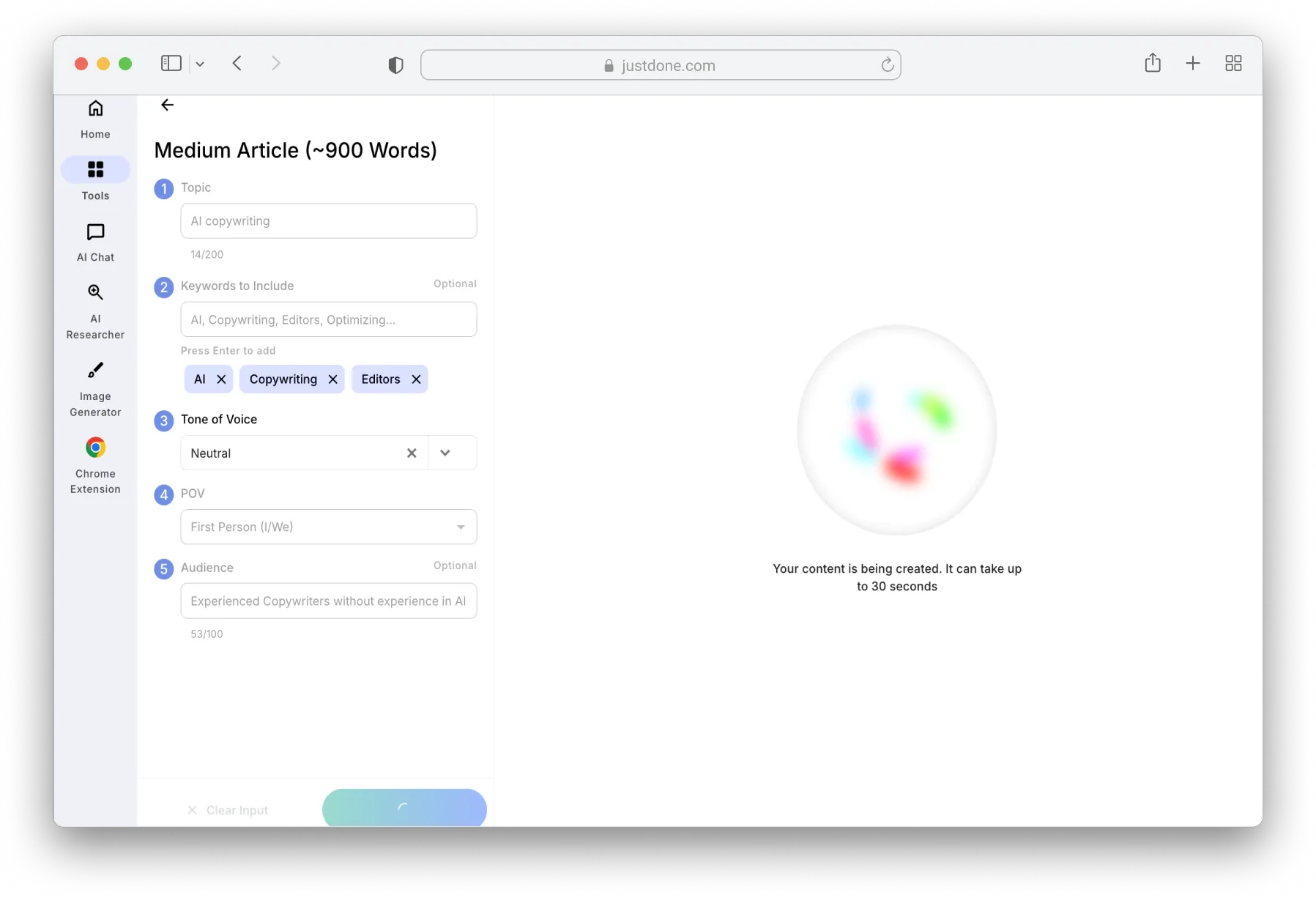This screenshot has width=1316, height=898.
Task: Open AI Chat from sidebar
Action: (x=95, y=242)
